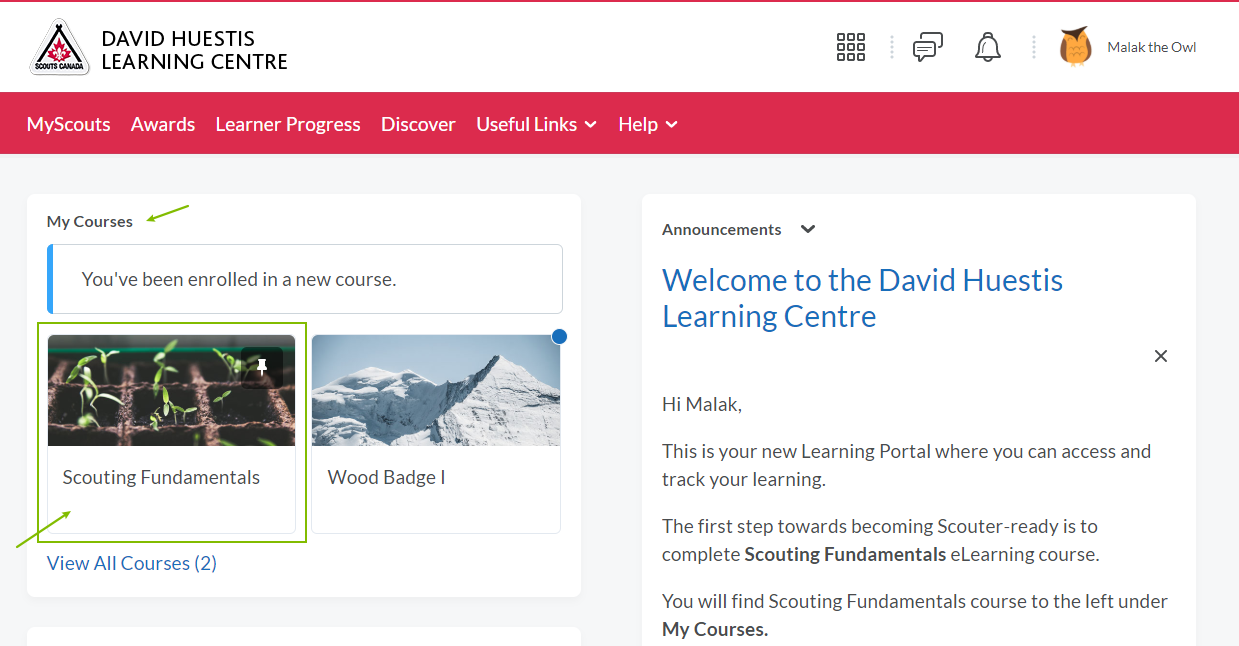Click the owl profile avatar
Screen dimensions: 1239x646
[x=1075, y=47]
